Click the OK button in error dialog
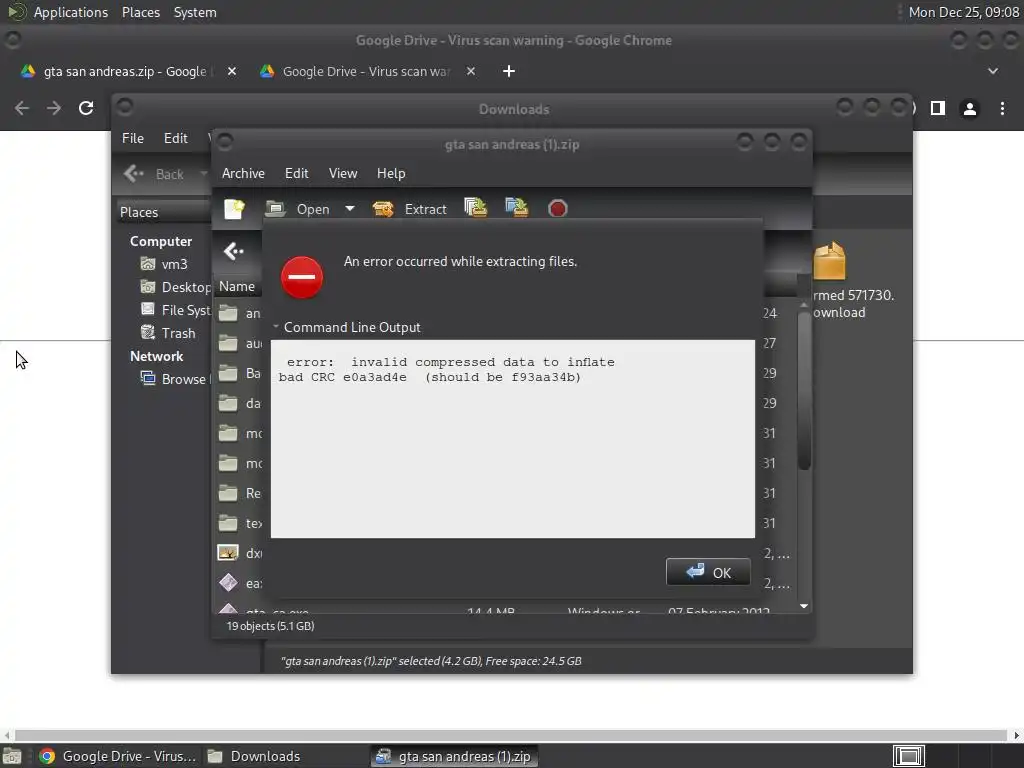This screenshot has height=768, width=1024. point(708,572)
